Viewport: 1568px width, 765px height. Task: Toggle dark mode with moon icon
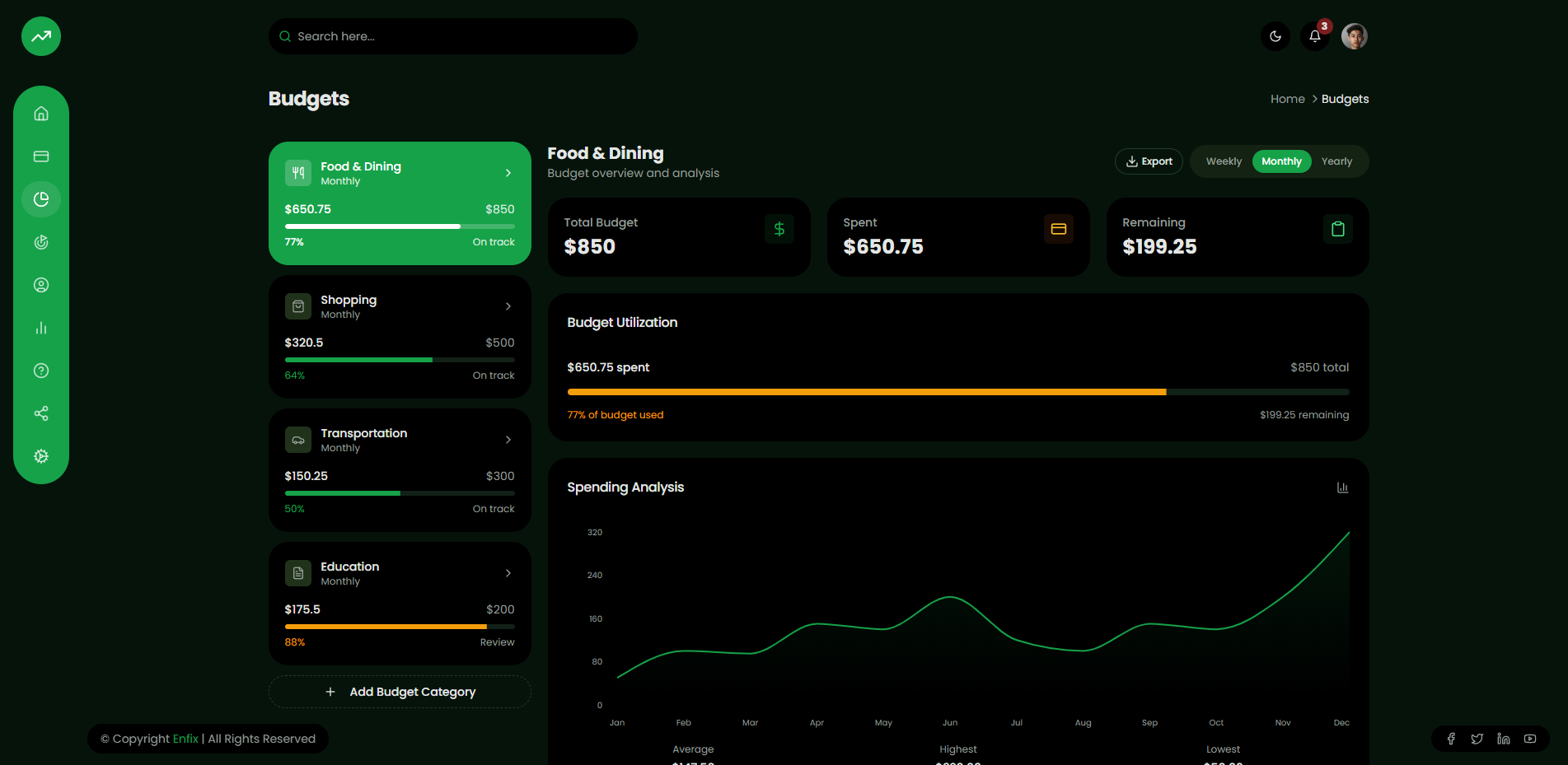pos(1275,36)
